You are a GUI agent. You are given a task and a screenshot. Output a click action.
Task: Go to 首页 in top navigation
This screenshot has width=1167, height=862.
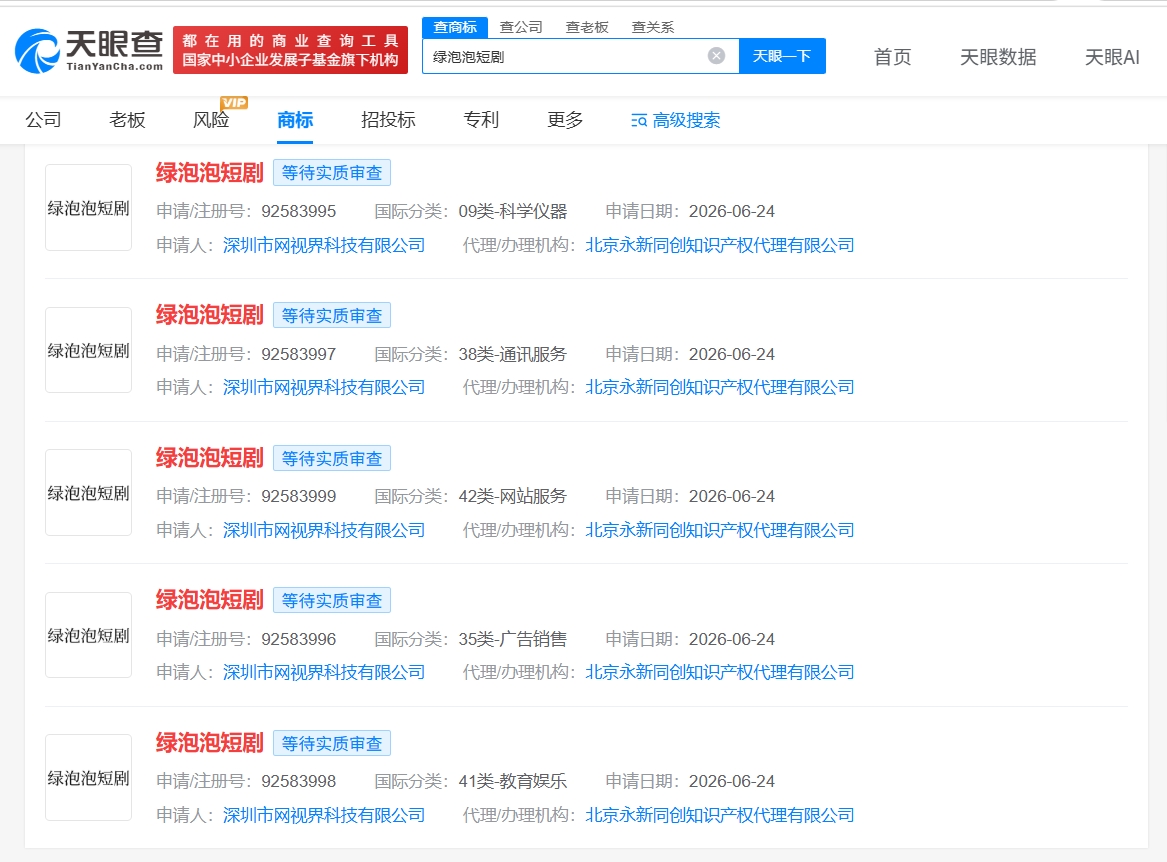pos(892,57)
